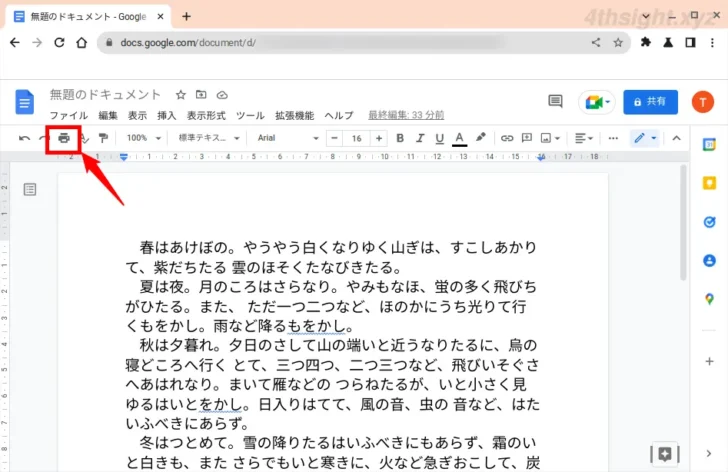Click the font size field showing 16
Image resolution: width=728 pixels, height=472 pixels.
357,138
